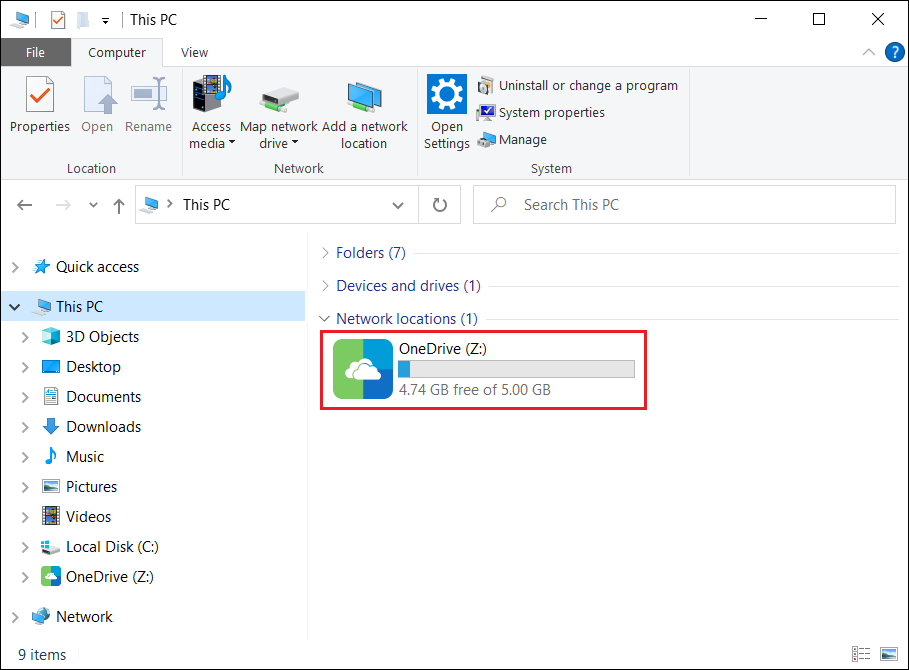Click Map network drive icon
This screenshot has height=670, width=909.
point(279,100)
